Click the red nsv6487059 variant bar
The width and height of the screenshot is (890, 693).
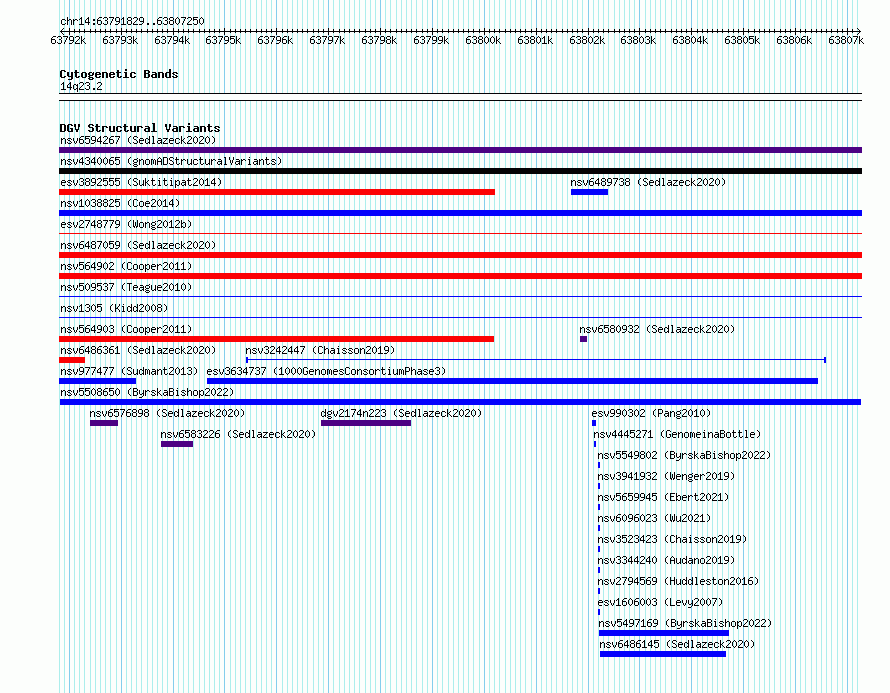click(x=460, y=255)
